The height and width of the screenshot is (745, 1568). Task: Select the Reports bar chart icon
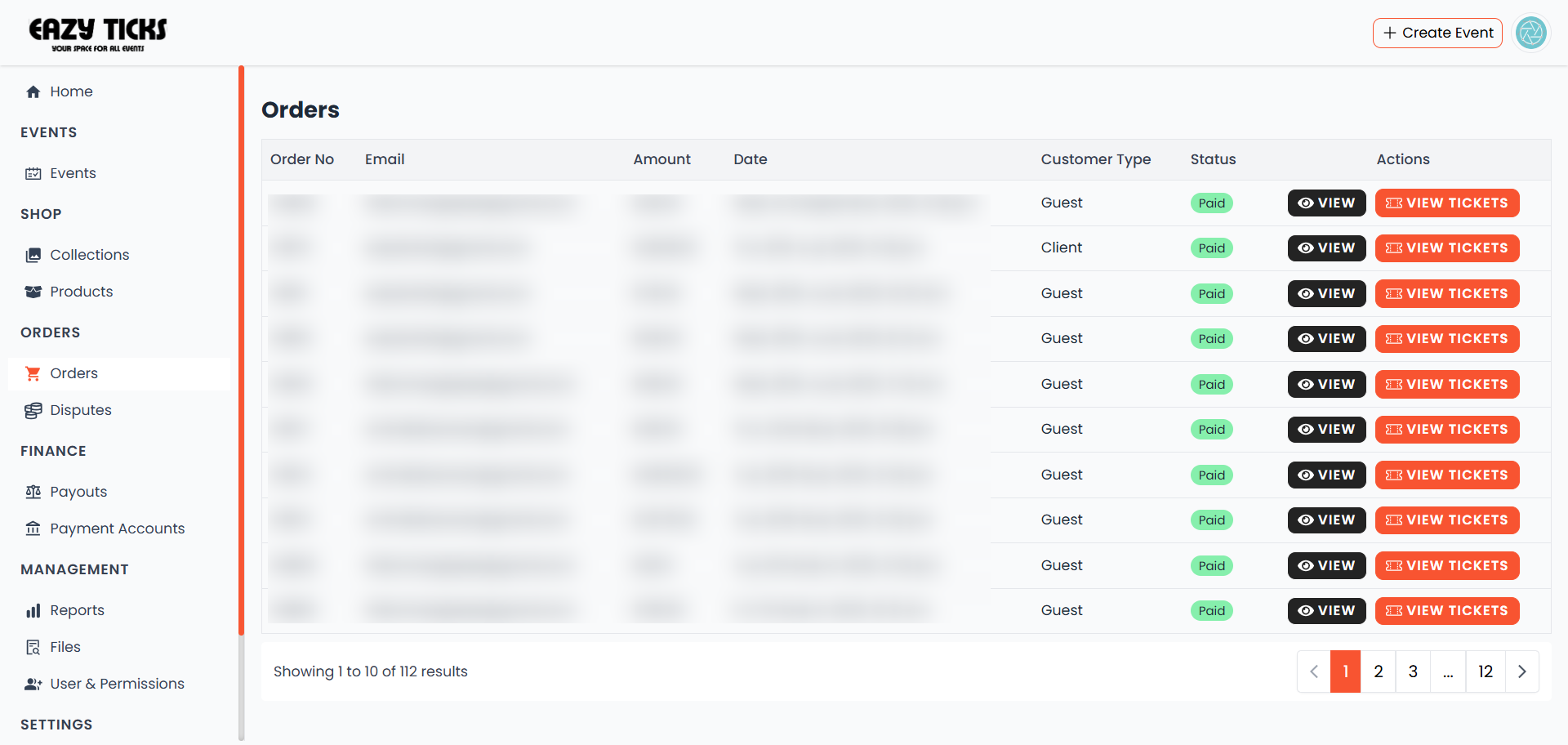click(33, 609)
